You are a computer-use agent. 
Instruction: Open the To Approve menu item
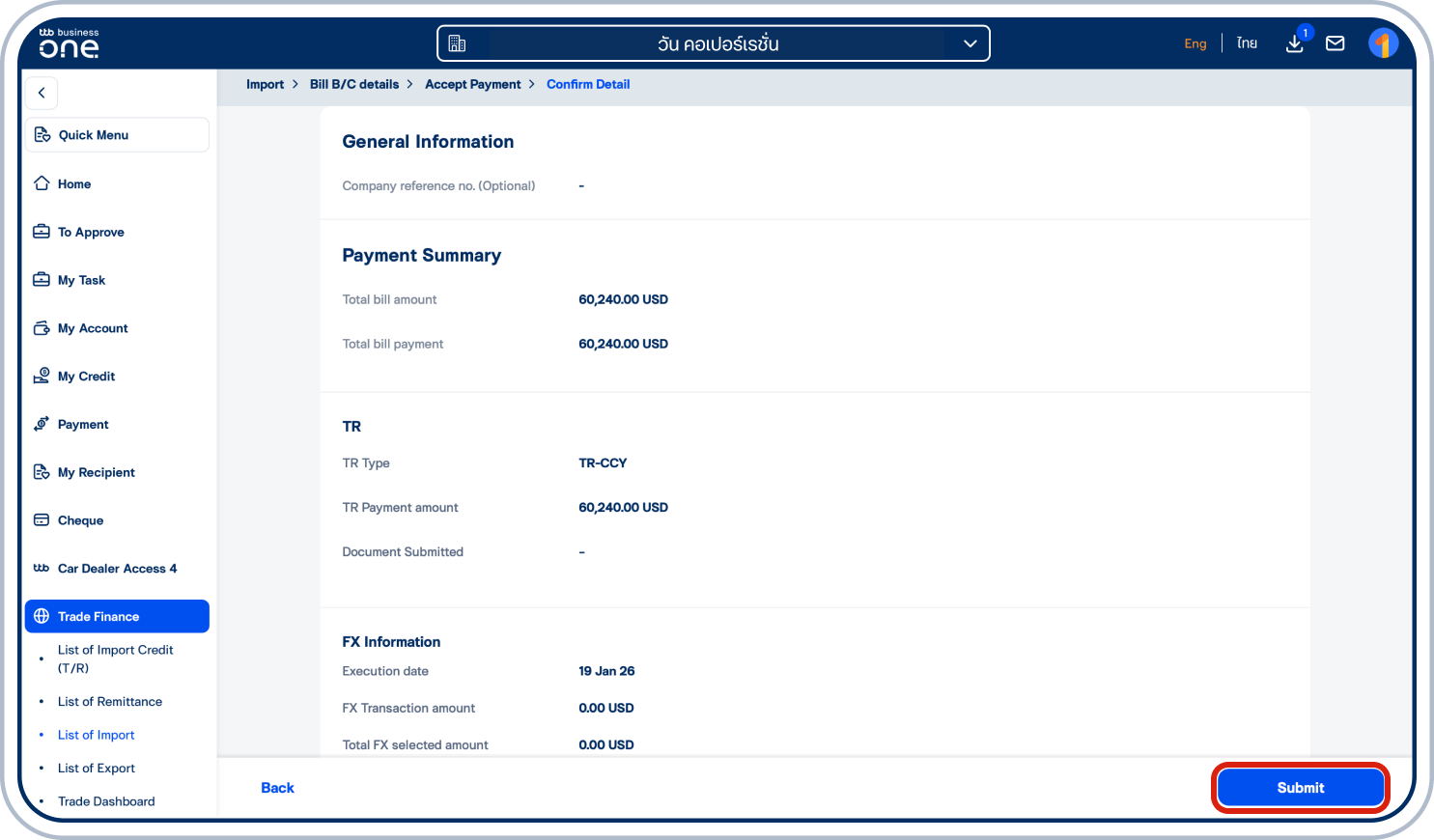click(x=91, y=232)
